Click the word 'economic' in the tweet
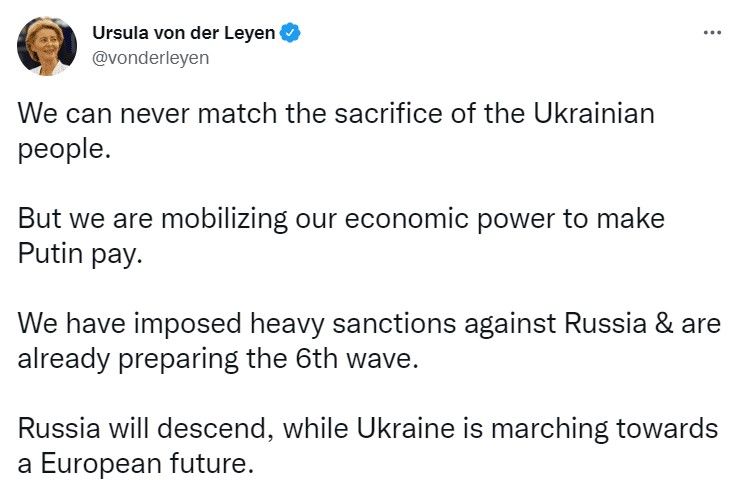 tap(406, 219)
